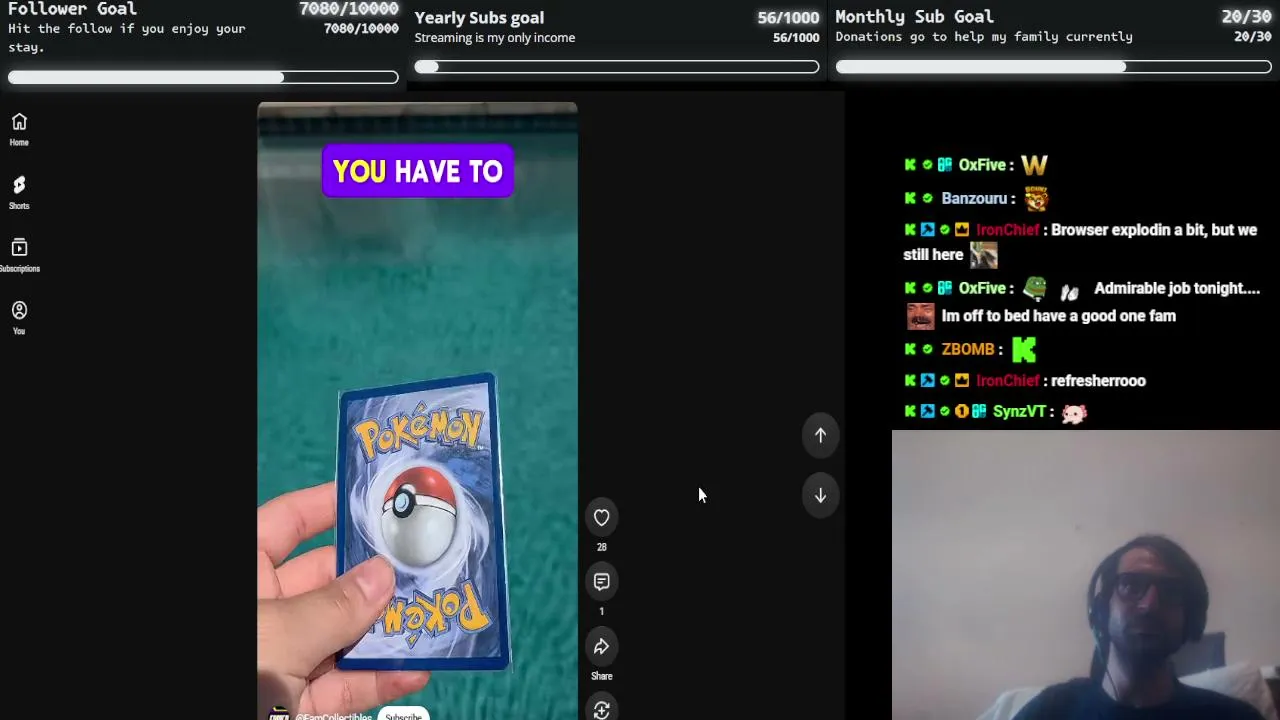This screenshot has width=1280, height=720.
Task: Click the pink emote from SynzVT
Action: [1074, 412]
